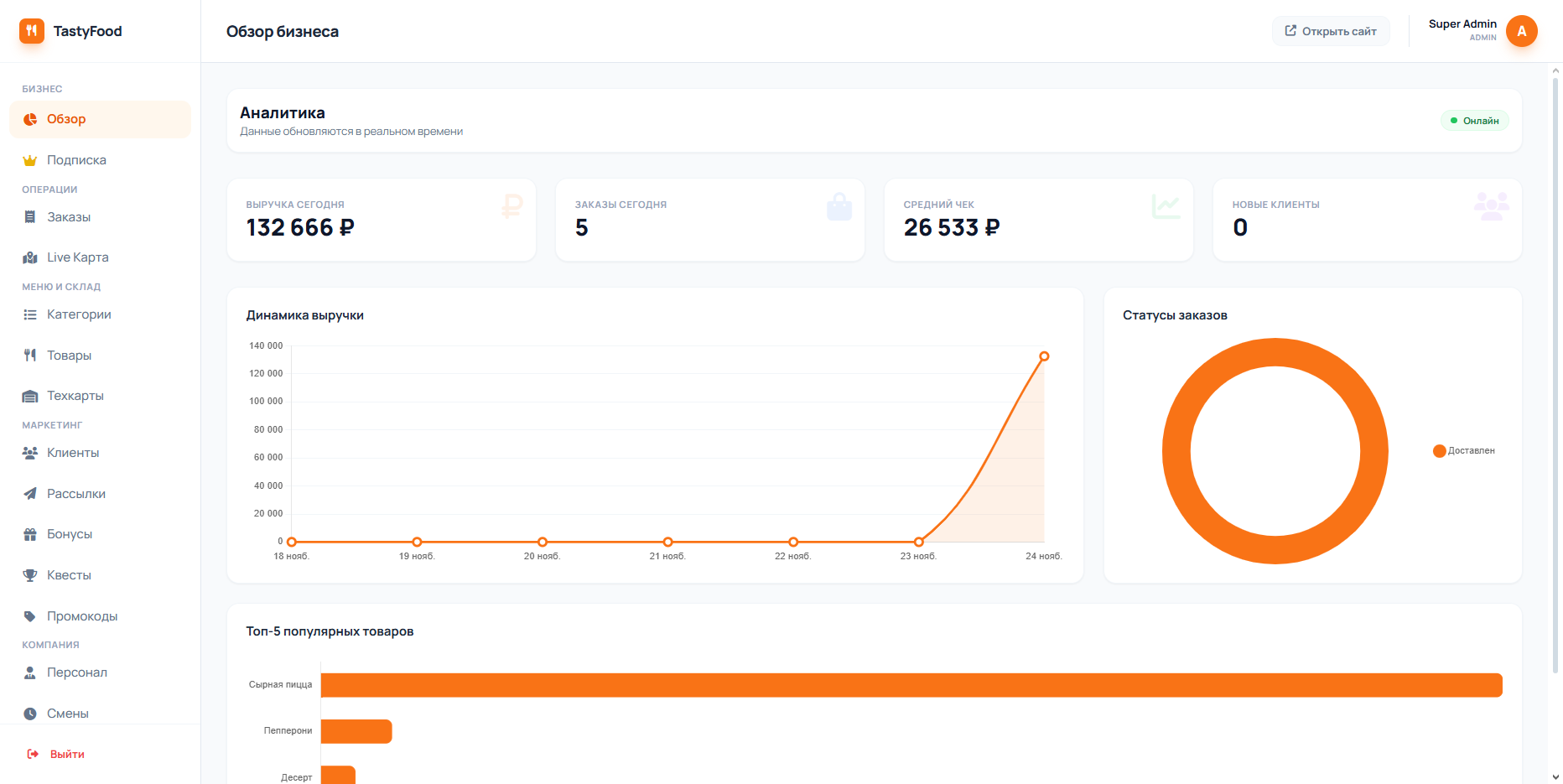Navigate to Персонал in sidebar

77,672
